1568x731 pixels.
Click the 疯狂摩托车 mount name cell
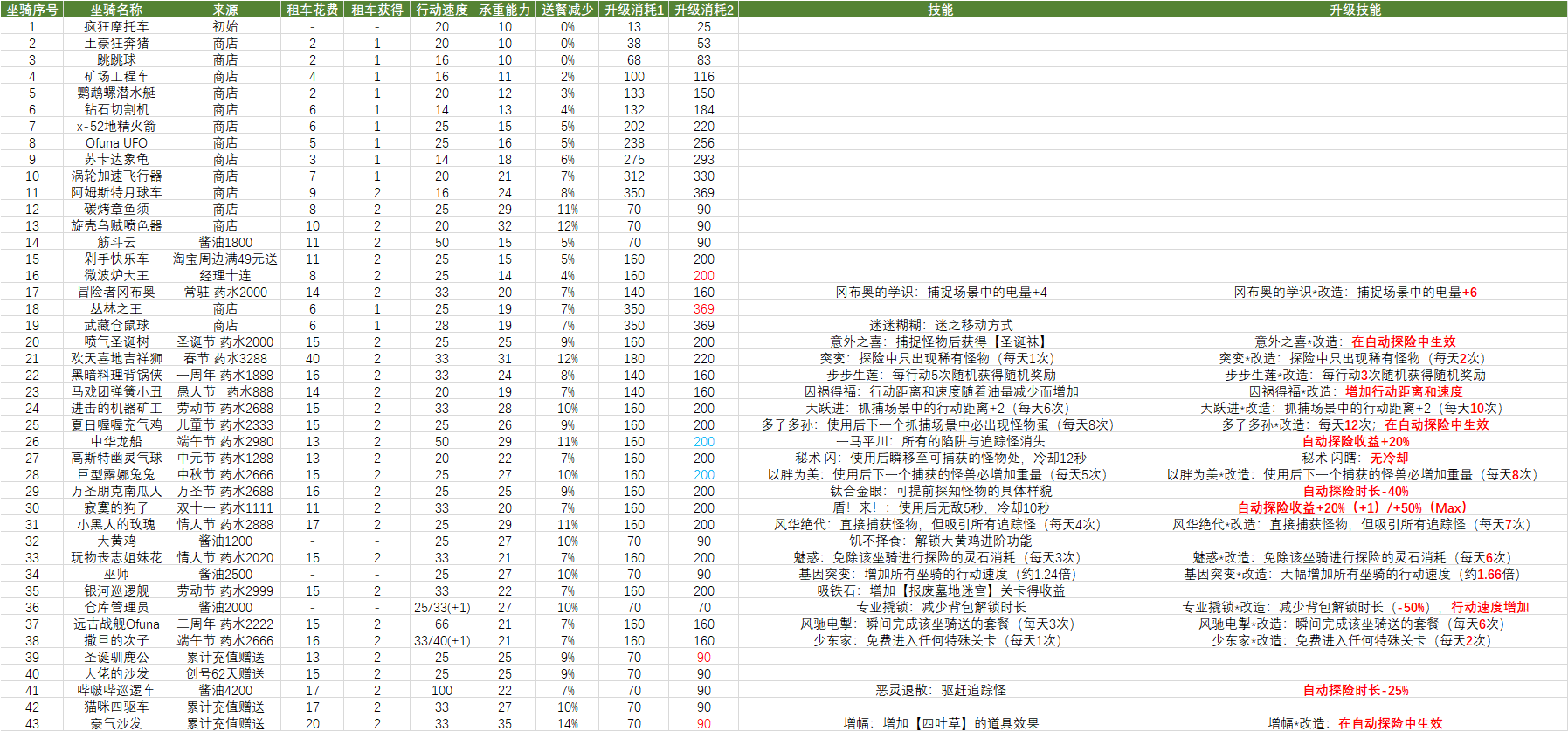pos(116,26)
